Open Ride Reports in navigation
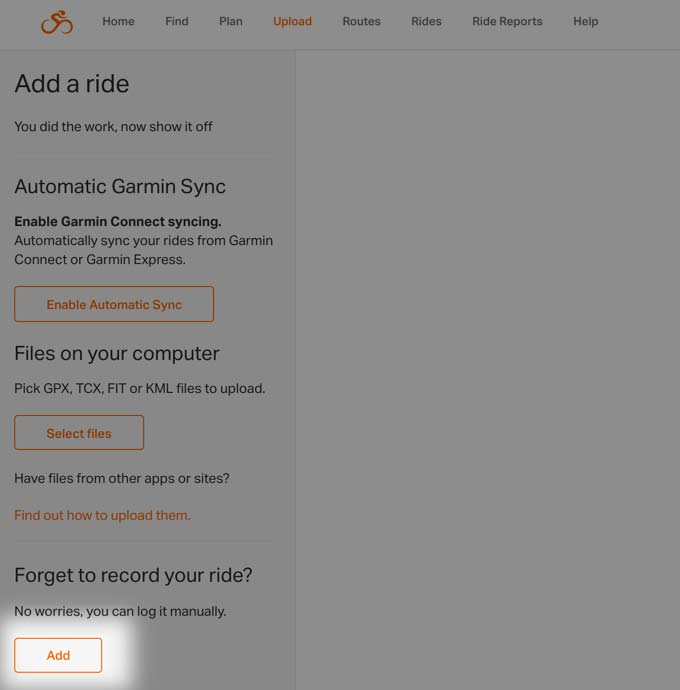Viewport: 680px width, 690px height. (507, 21)
